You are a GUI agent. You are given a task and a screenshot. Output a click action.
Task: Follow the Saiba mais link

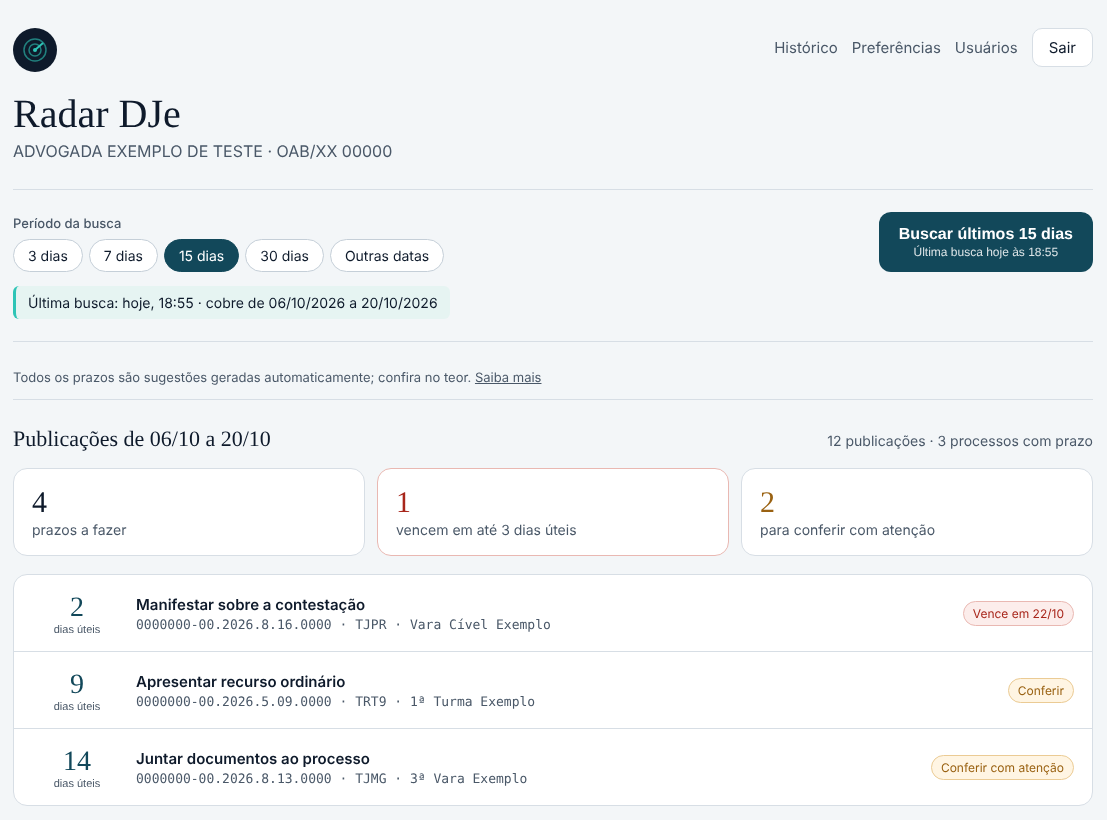(x=508, y=378)
